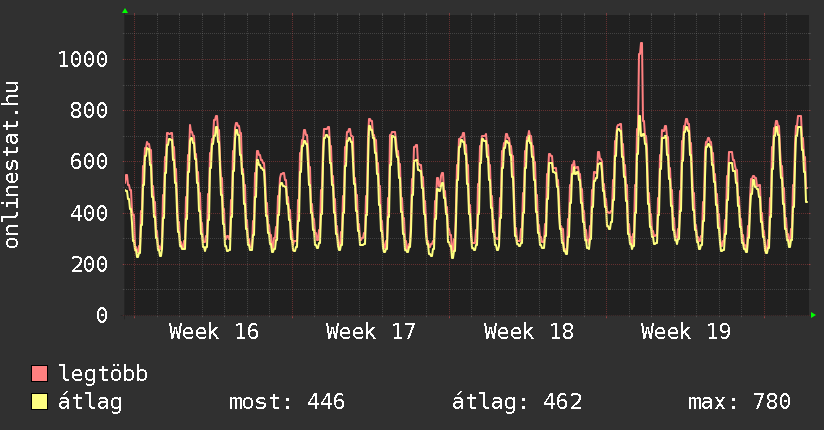Click the most: 446 statistic
Screen dimensions: 824x430
[x=287, y=402]
